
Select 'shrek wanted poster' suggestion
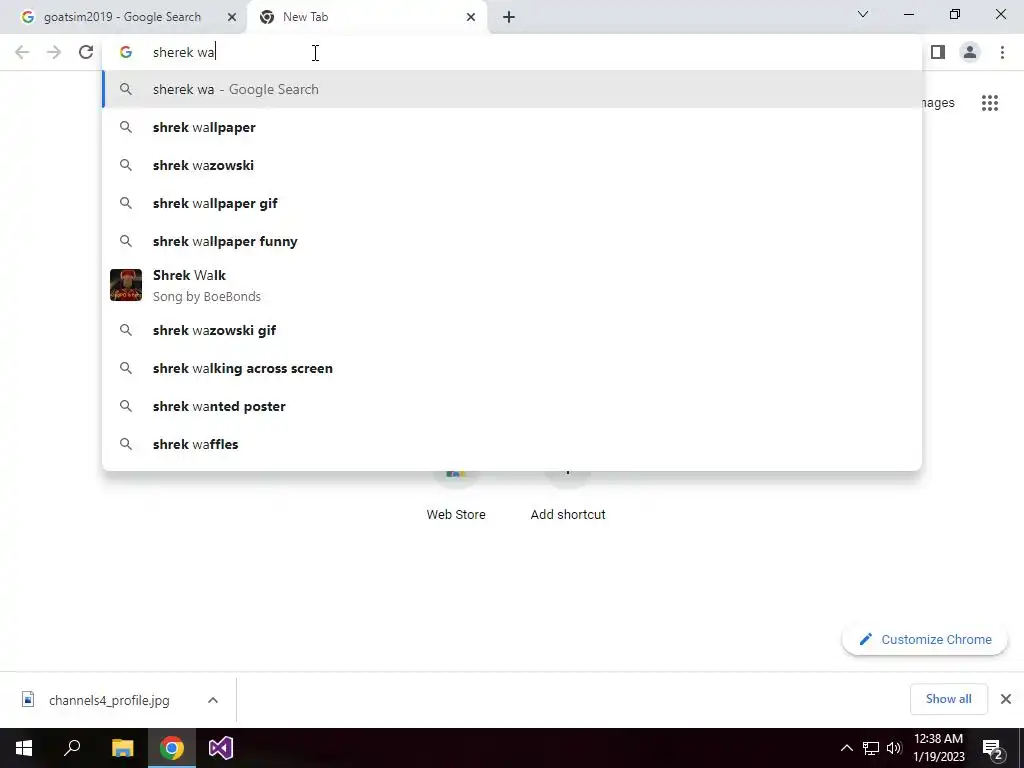(512, 406)
